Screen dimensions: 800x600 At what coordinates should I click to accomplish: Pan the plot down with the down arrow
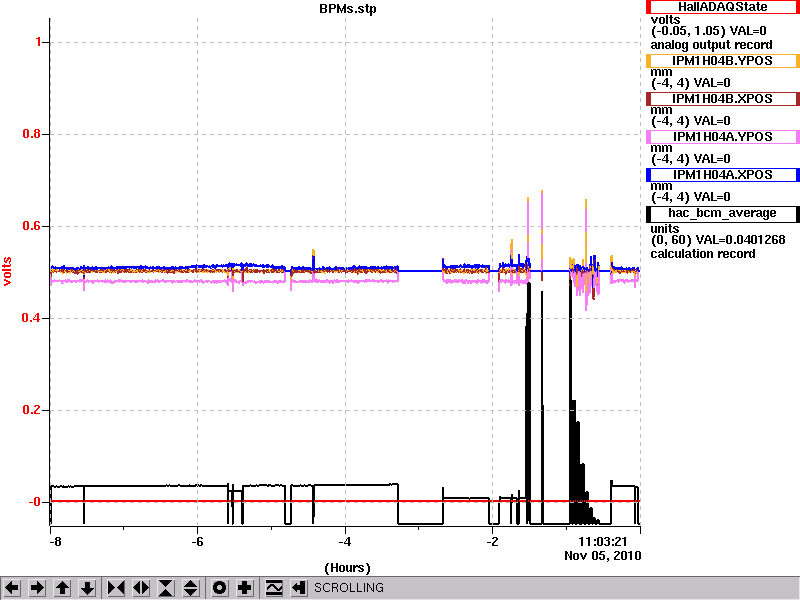point(87,588)
